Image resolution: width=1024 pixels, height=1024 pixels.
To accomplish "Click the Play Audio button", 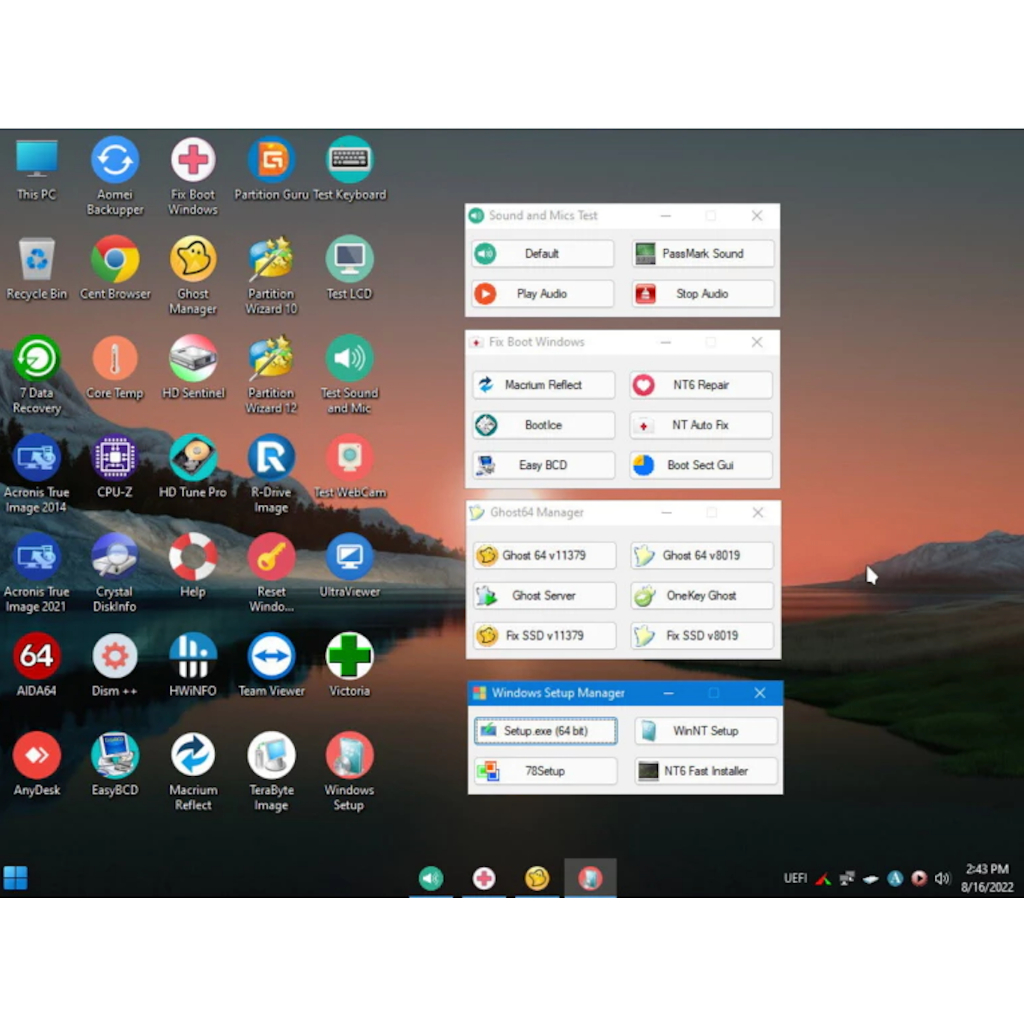I will [543, 293].
